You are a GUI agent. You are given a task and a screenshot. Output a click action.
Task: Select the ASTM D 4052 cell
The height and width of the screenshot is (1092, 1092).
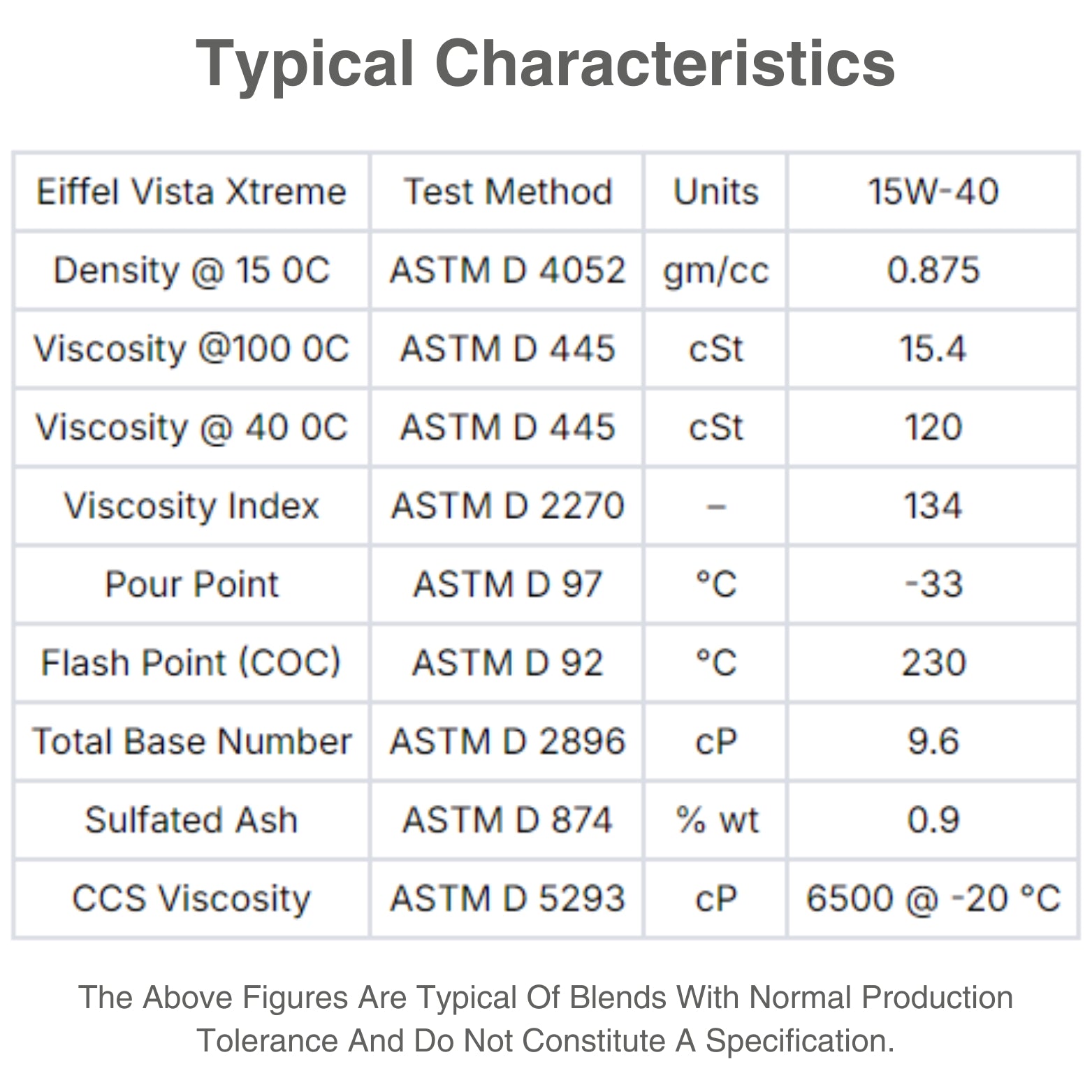tap(507, 270)
